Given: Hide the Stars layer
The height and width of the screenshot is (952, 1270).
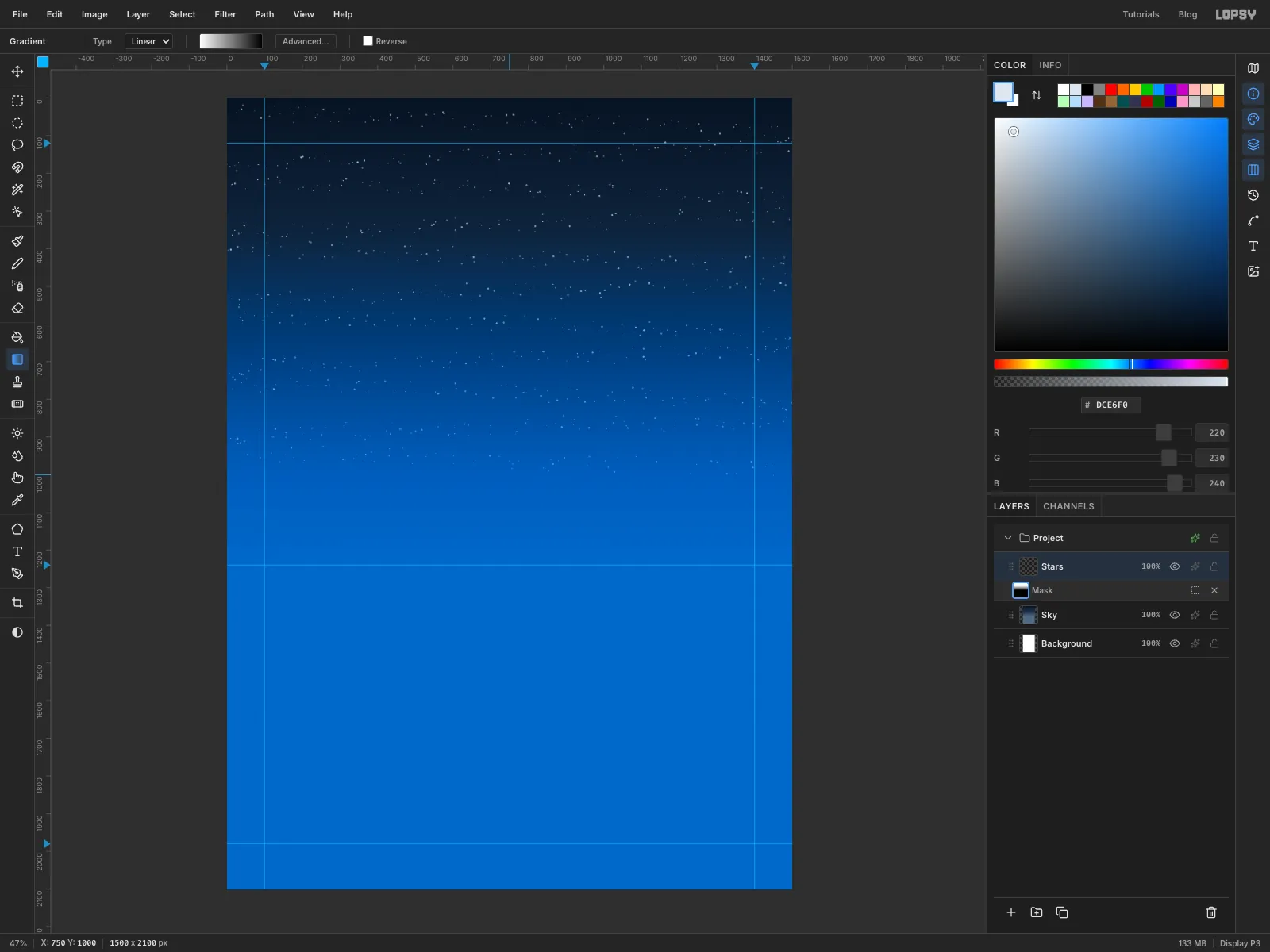Looking at the screenshot, I should point(1175,566).
